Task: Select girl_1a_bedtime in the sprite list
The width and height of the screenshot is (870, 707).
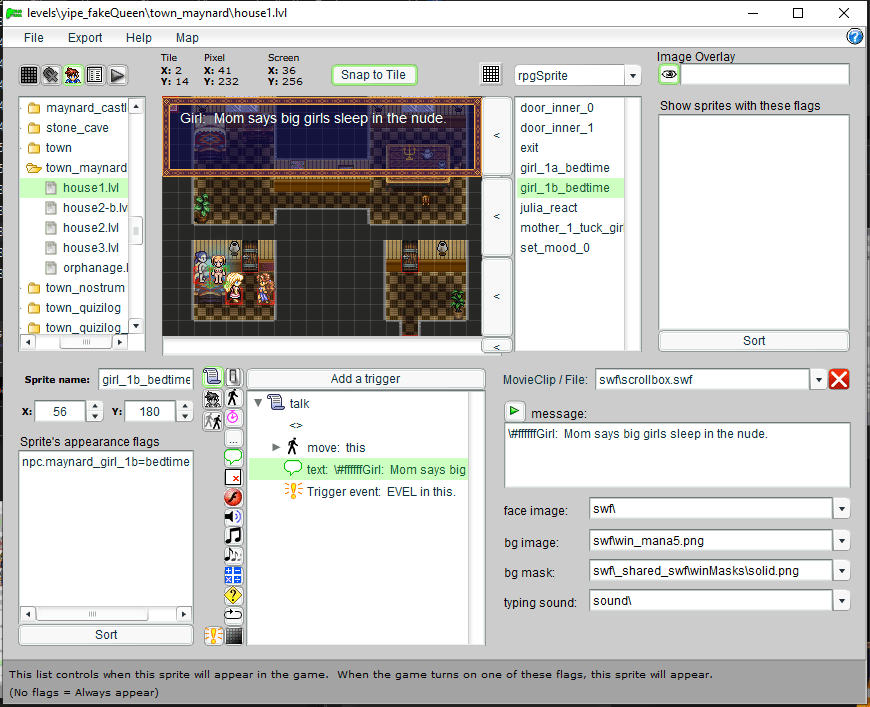Action: (564, 168)
